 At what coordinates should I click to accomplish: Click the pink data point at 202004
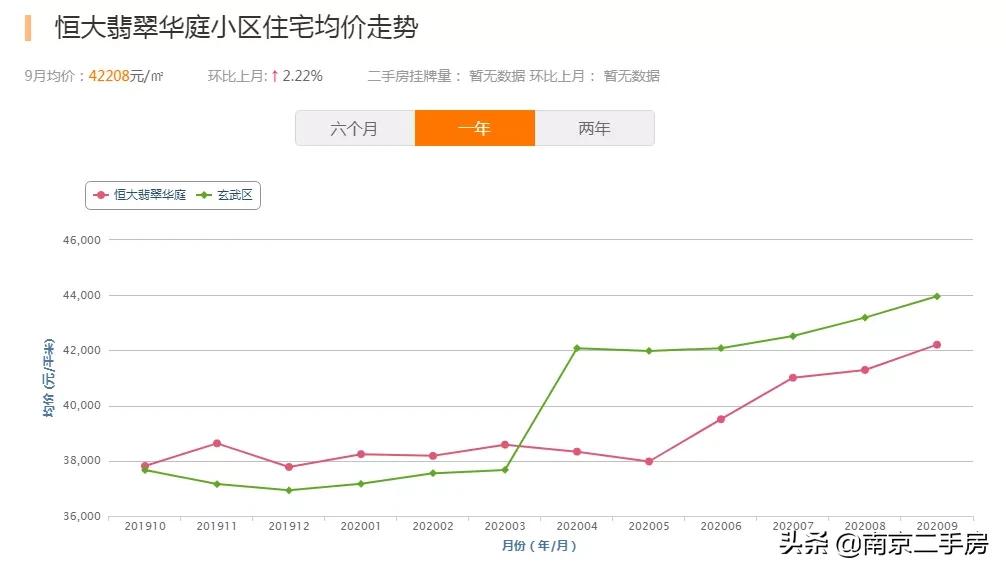click(577, 452)
